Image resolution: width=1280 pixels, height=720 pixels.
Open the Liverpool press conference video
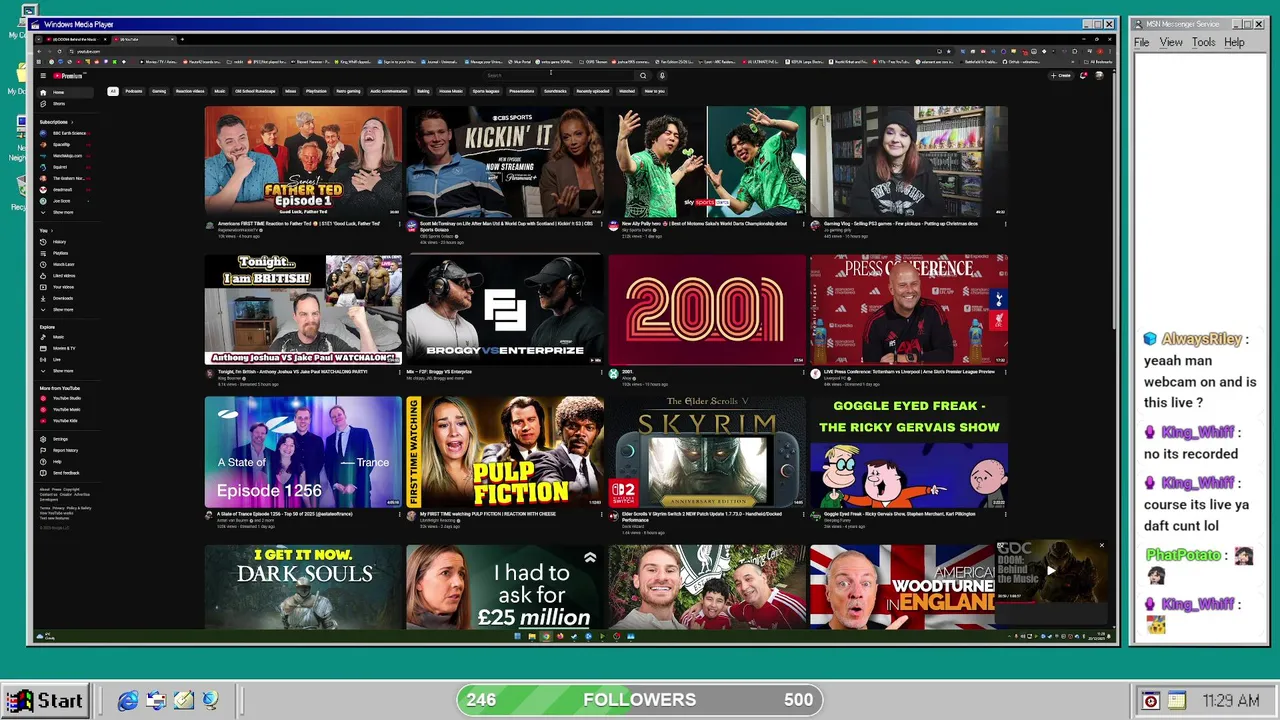[909, 309]
